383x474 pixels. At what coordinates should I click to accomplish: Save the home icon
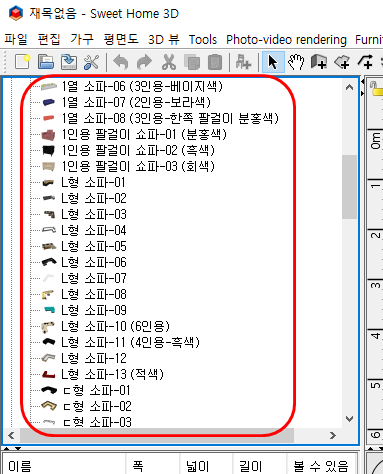[x=69, y=62]
